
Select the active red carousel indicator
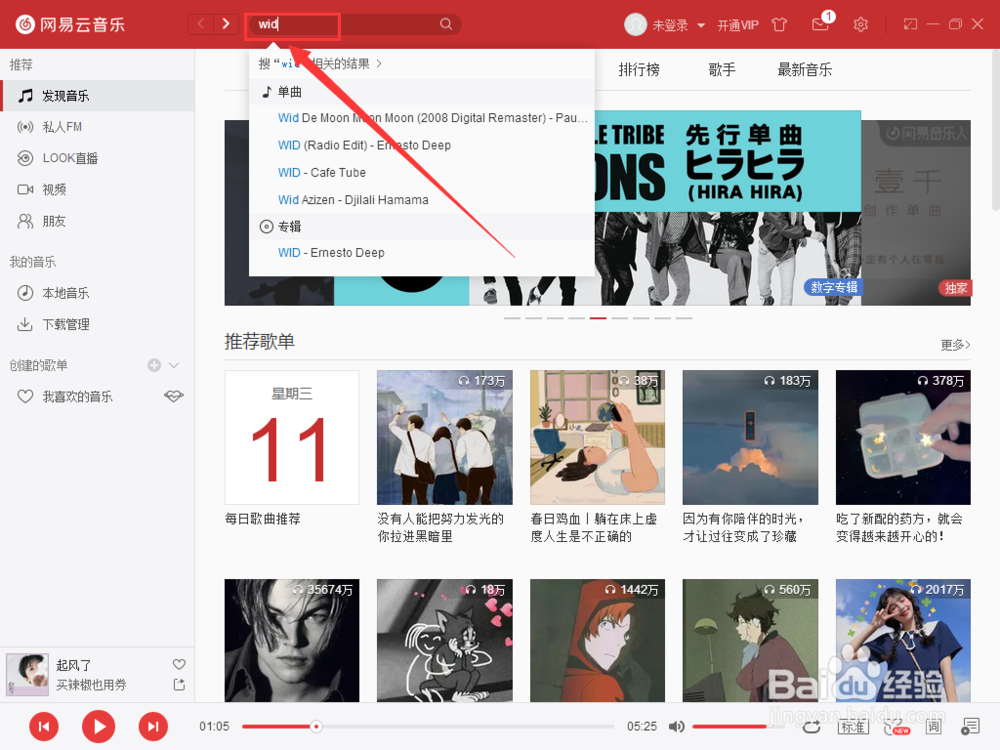pyautogui.click(x=598, y=318)
